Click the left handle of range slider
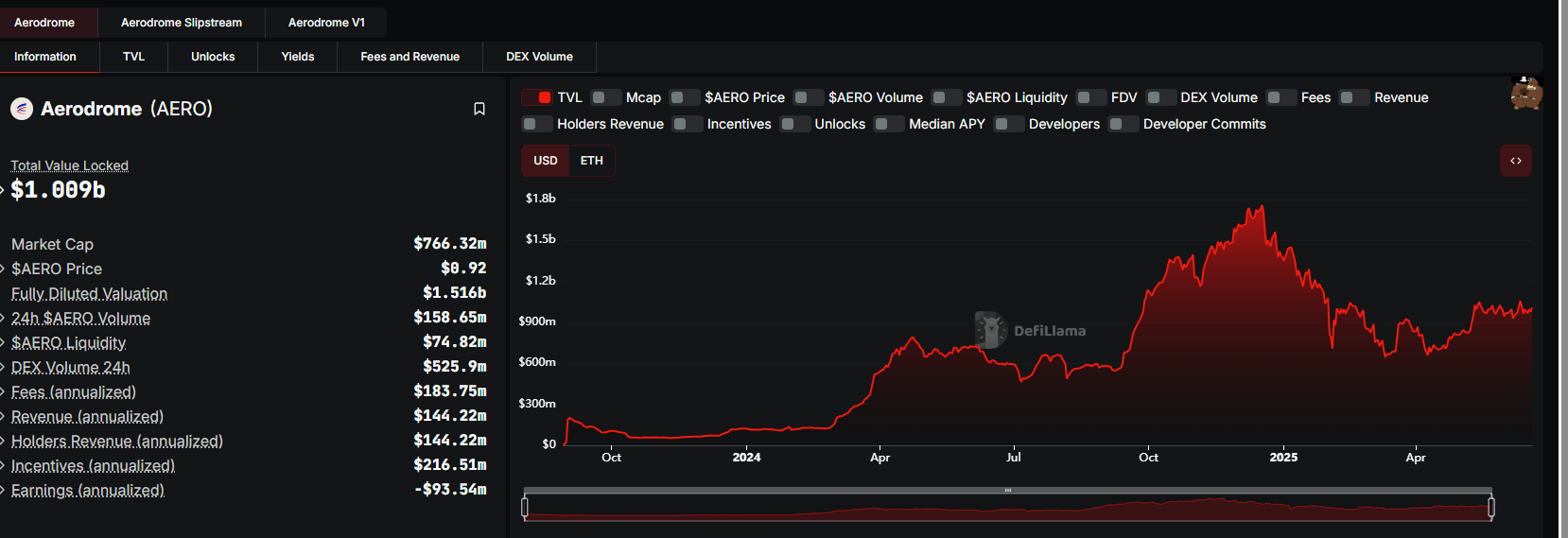1568x538 pixels. click(x=525, y=507)
